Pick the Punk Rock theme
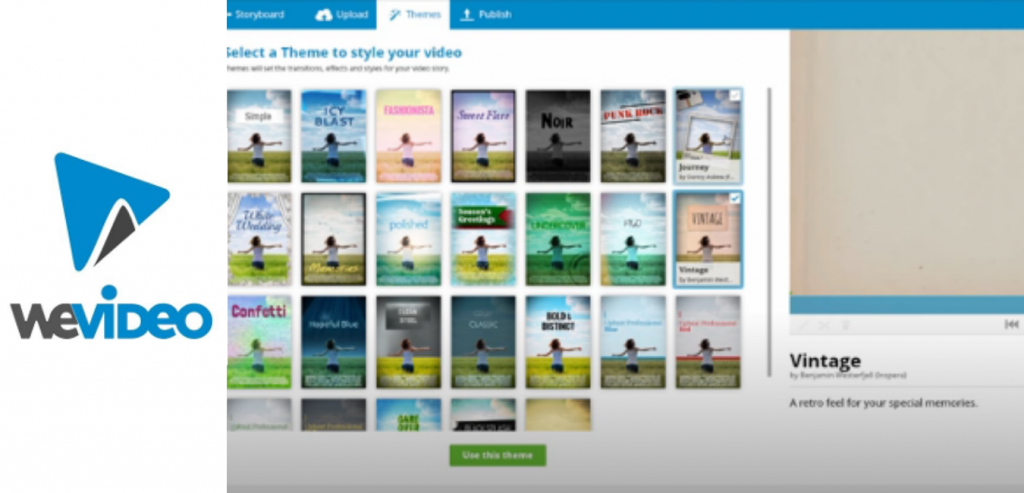This screenshot has height=493, width=1024. pyautogui.click(x=633, y=136)
